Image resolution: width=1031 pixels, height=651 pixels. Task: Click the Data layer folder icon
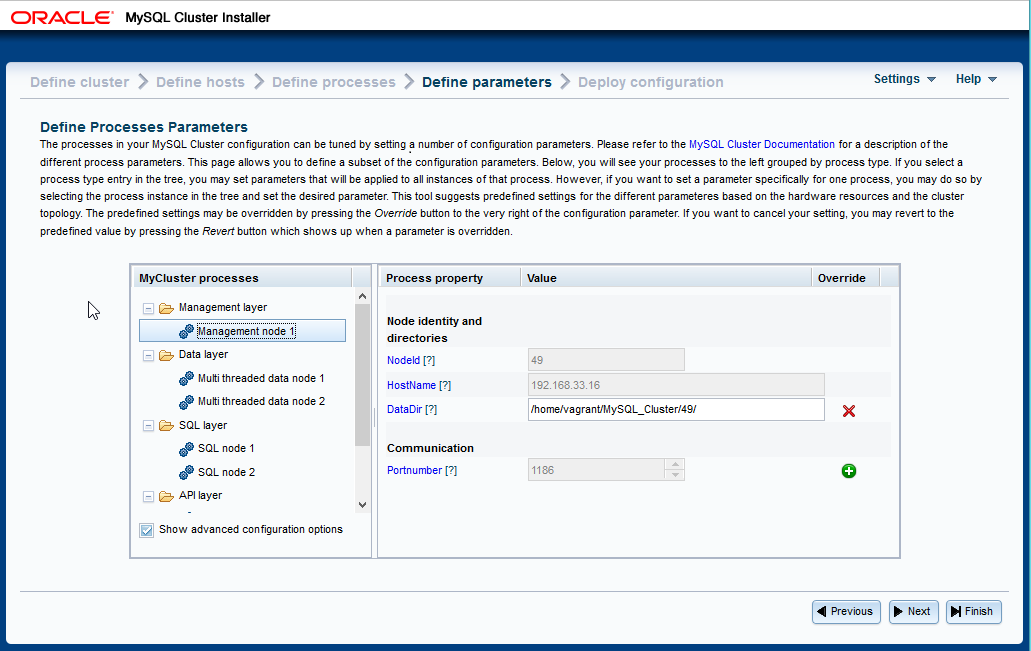[166, 355]
